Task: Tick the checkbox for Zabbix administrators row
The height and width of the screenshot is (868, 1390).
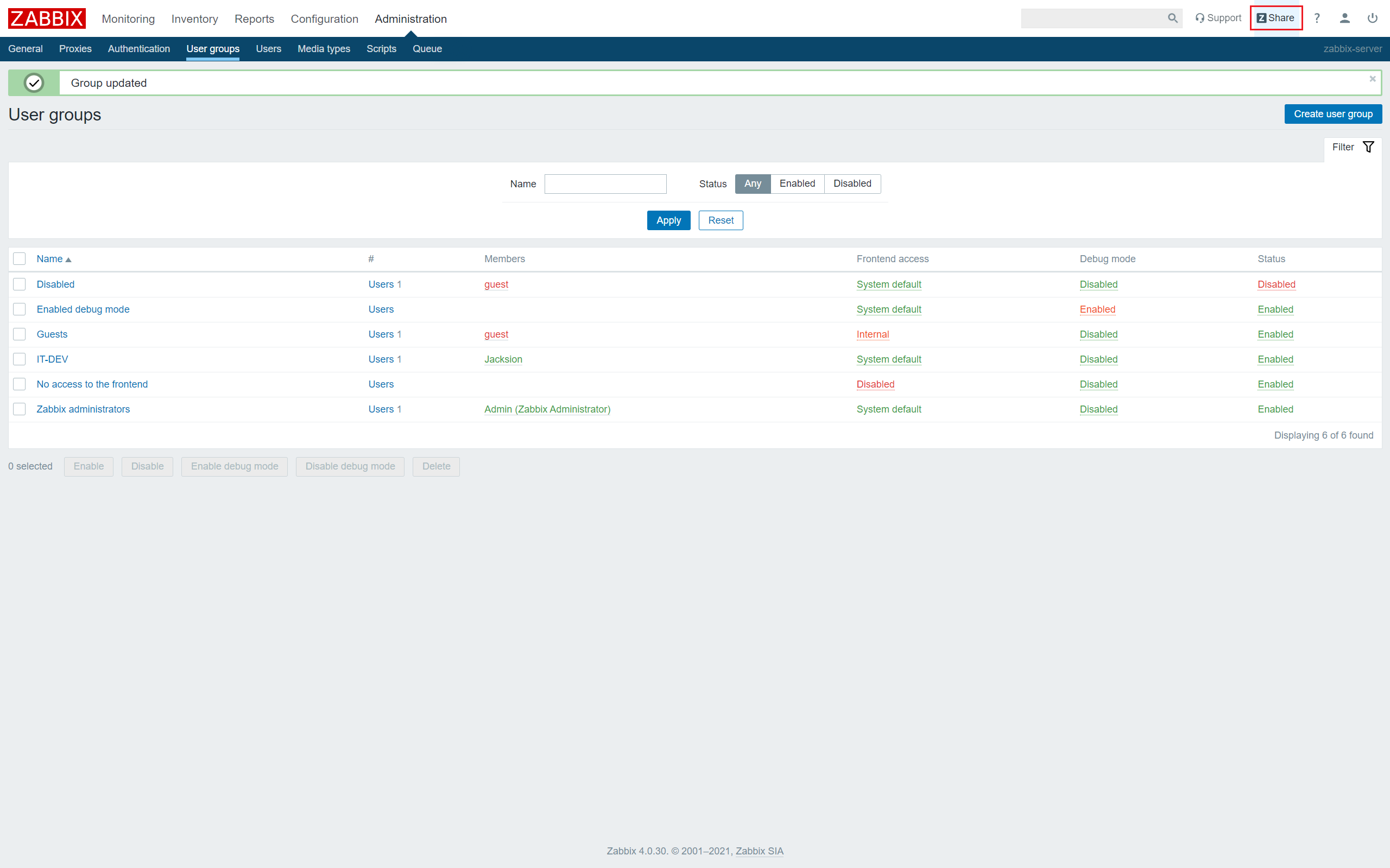Action: coord(19,409)
